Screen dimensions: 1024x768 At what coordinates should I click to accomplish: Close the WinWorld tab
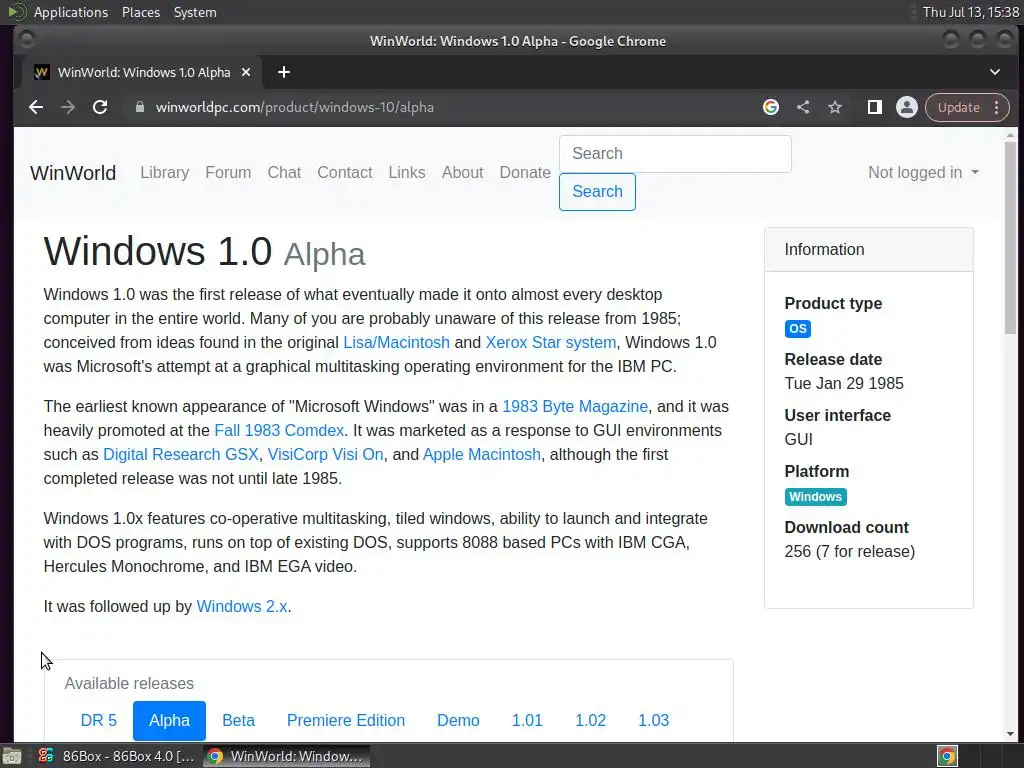[x=246, y=72]
